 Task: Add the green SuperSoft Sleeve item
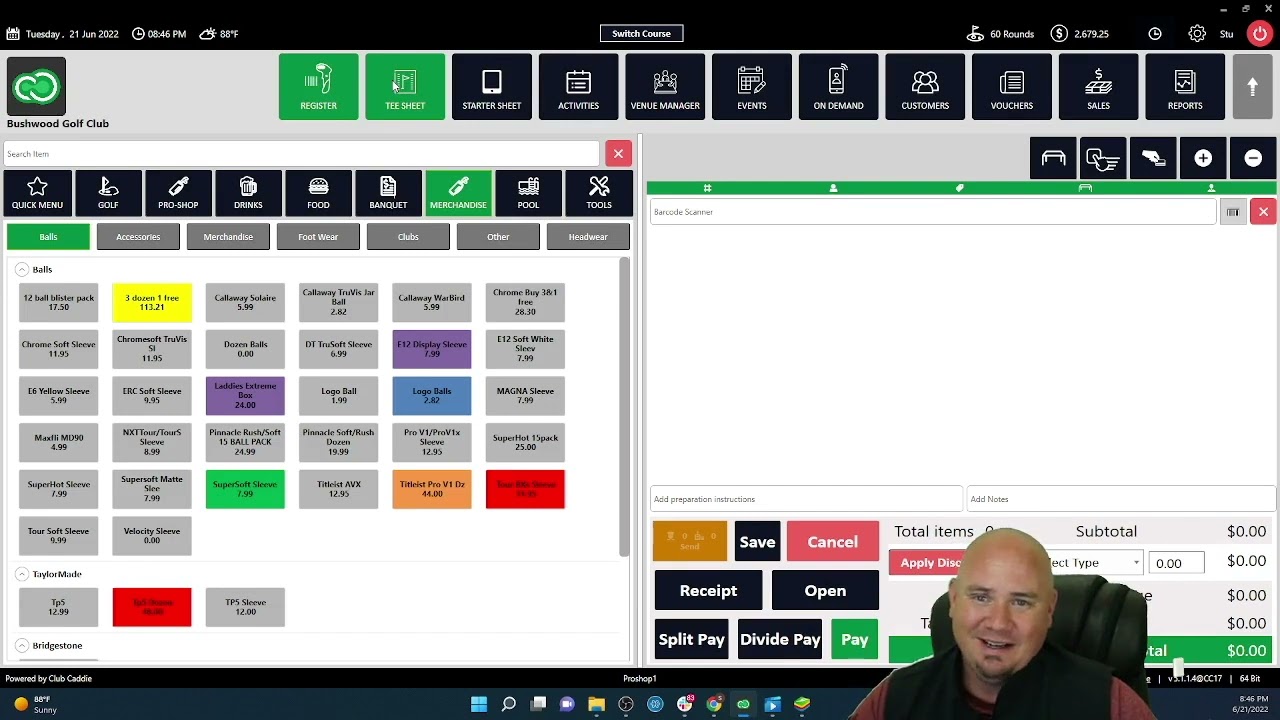click(245, 489)
